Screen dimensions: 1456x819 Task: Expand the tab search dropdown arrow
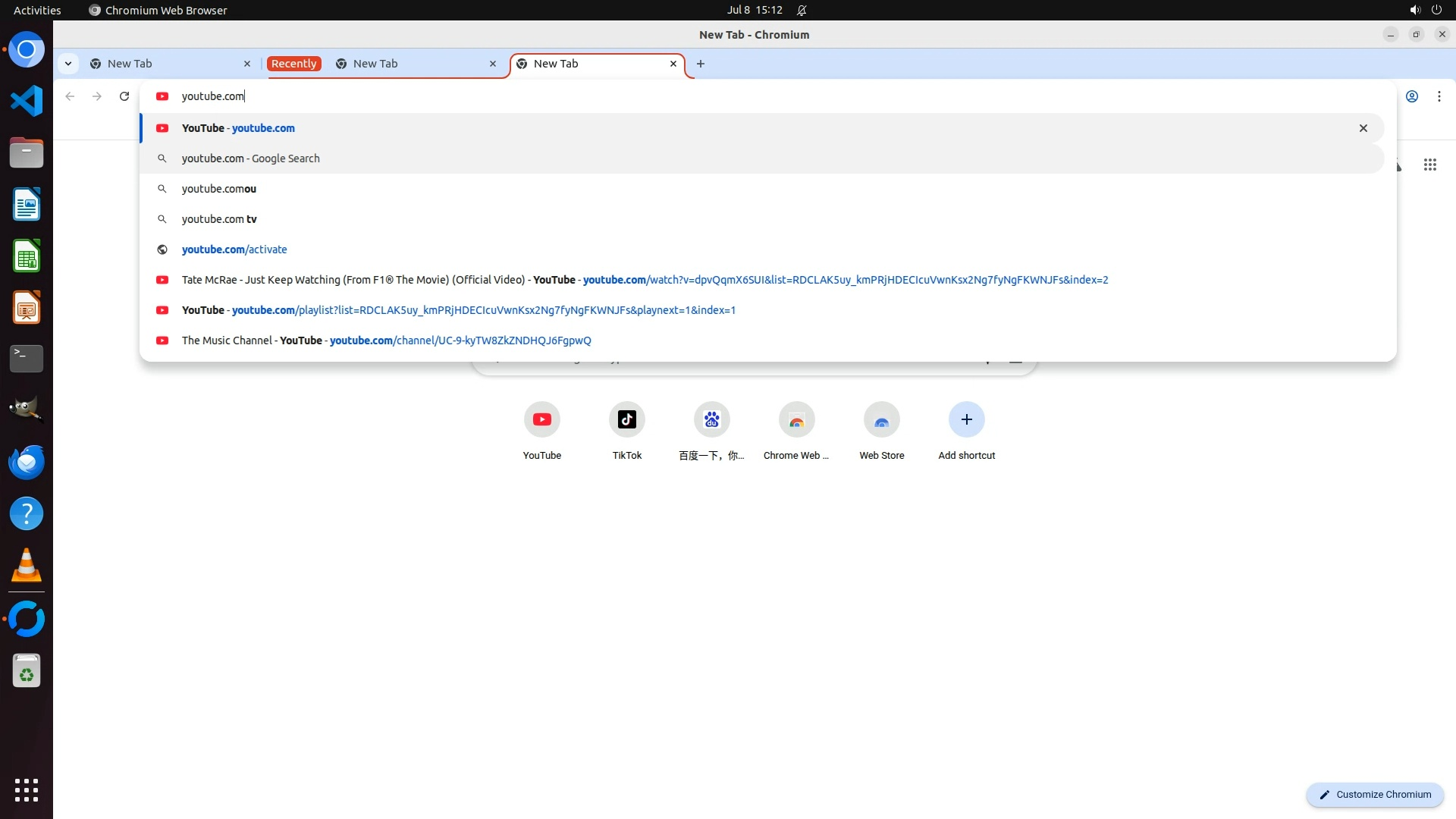[x=68, y=64]
